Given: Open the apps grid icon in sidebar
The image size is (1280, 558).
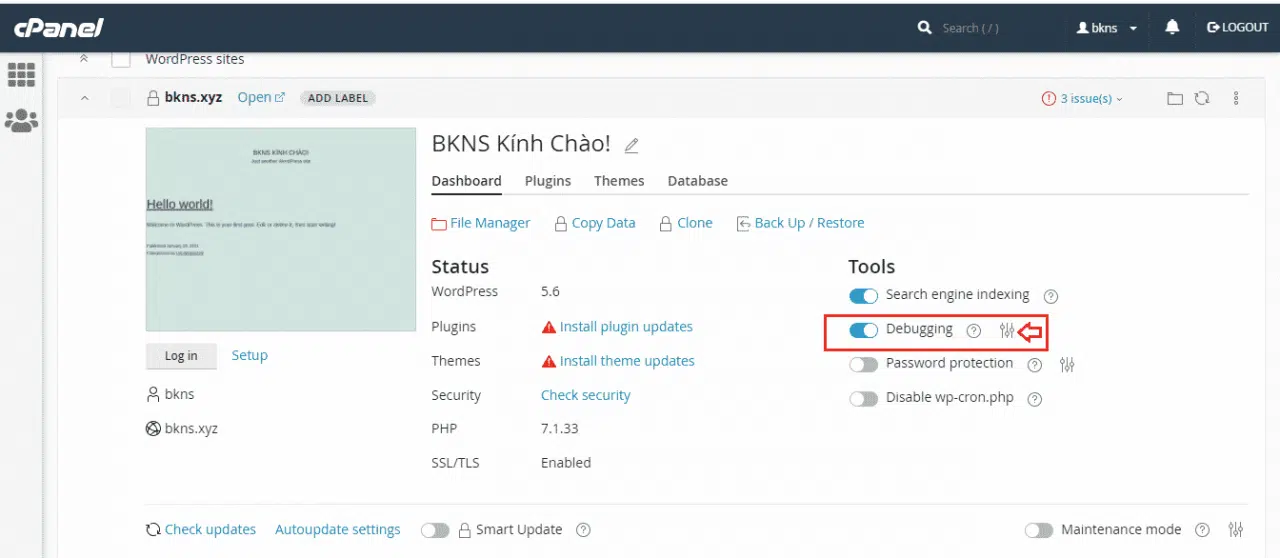Looking at the screenshot, I should point(21,74).
